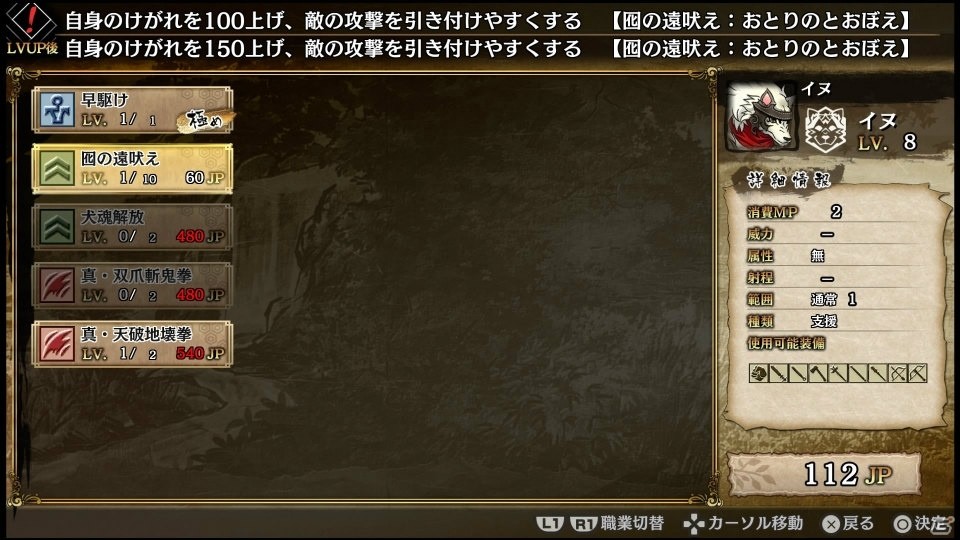
Task: Click the axe weapon icon in 使用可能装備
Action: (x=819, y=373)
